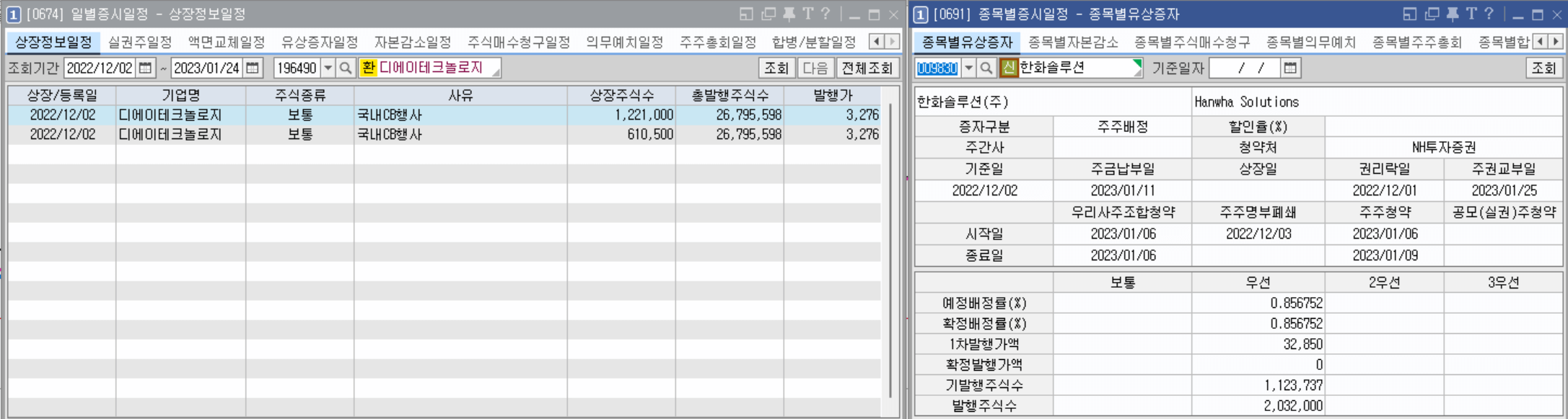This screenshot has height=419, width=1568.
Task: Switch to 종목별자본감소 tab
Action: coord(1073,42)
